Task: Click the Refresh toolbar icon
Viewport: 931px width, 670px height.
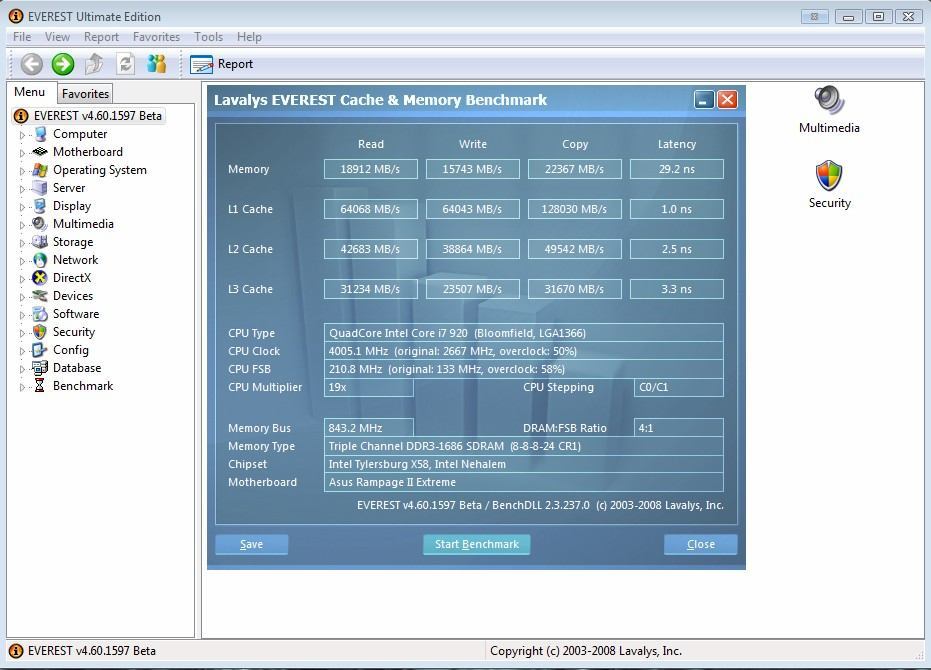Action: [125, 64]
